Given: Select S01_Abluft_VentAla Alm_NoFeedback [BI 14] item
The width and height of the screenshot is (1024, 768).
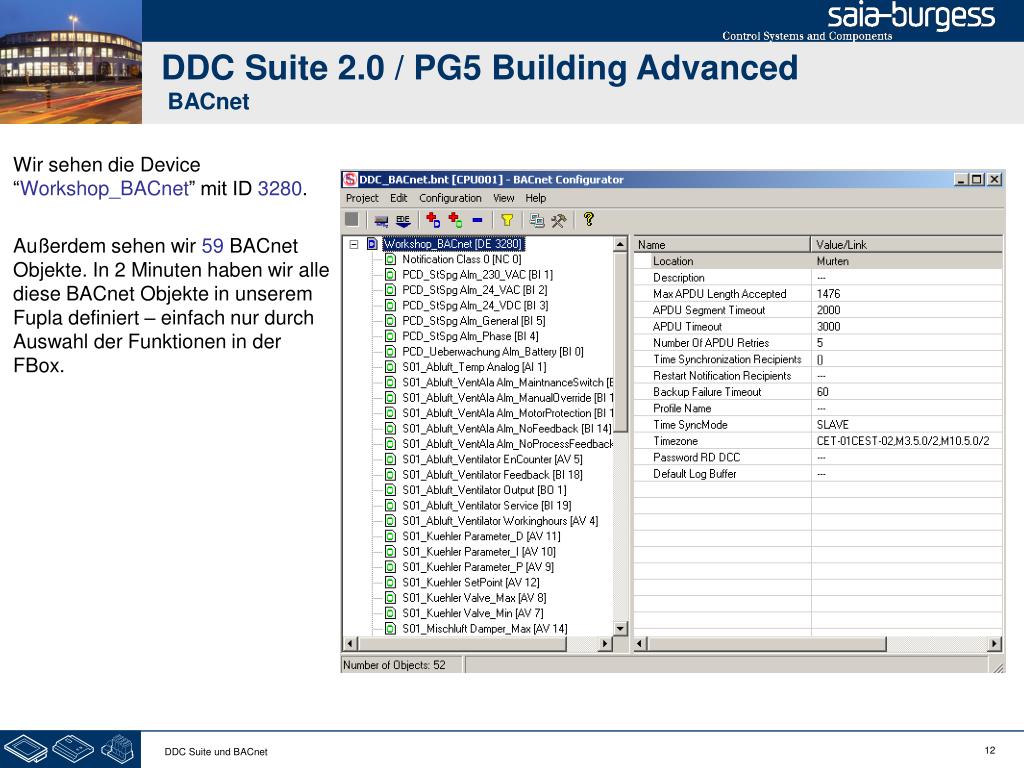Looking at the screenshot, I should (507, 428).
